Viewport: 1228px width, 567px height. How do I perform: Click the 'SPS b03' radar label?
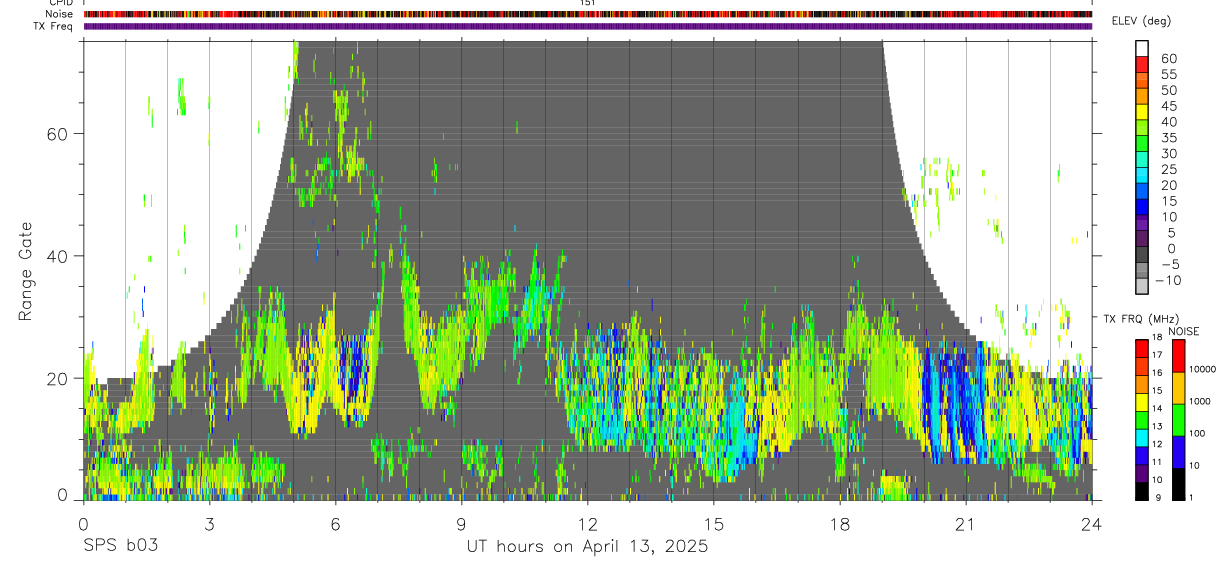pos(120,546)
